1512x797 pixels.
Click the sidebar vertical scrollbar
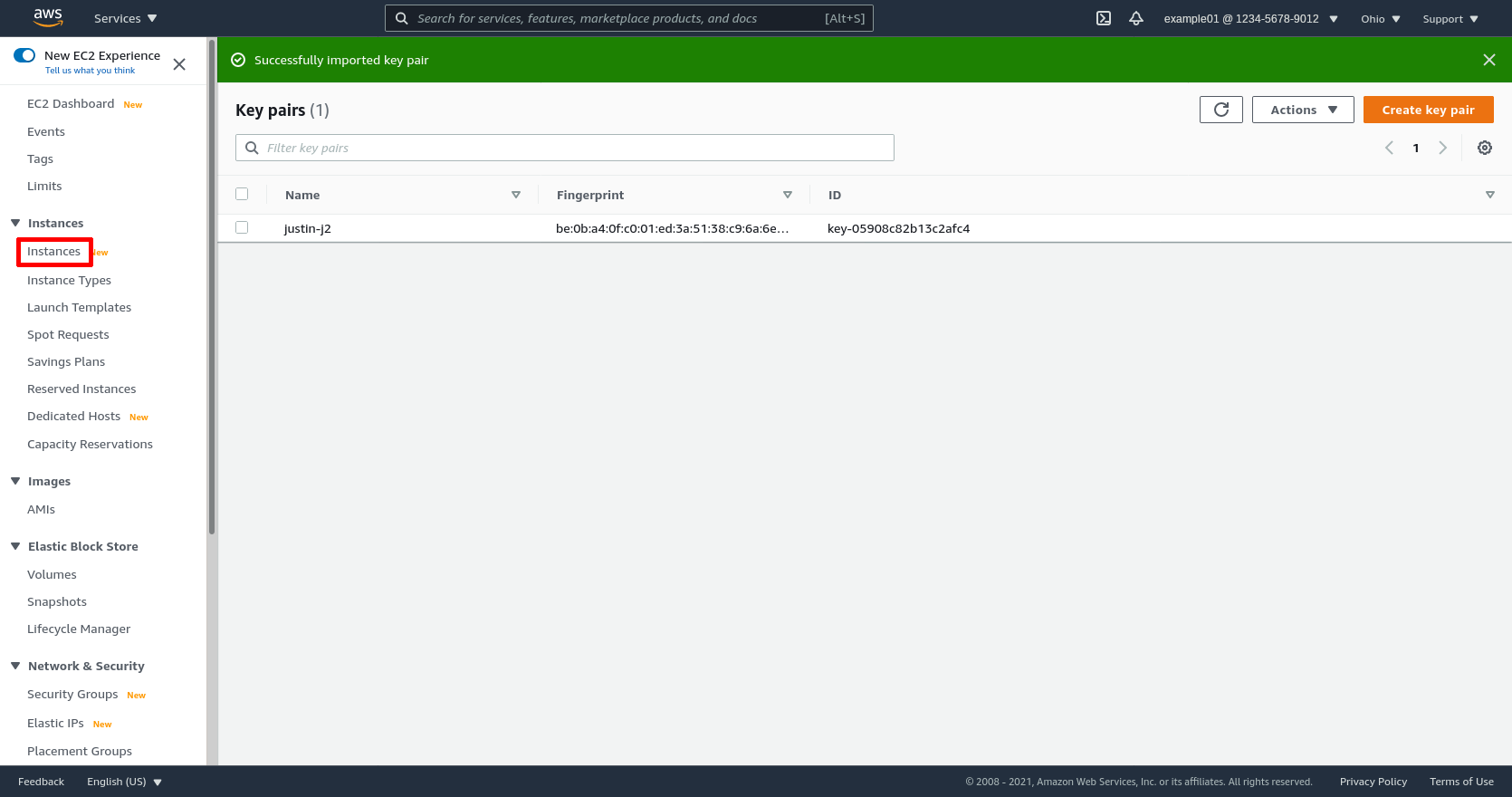point(212,286)
